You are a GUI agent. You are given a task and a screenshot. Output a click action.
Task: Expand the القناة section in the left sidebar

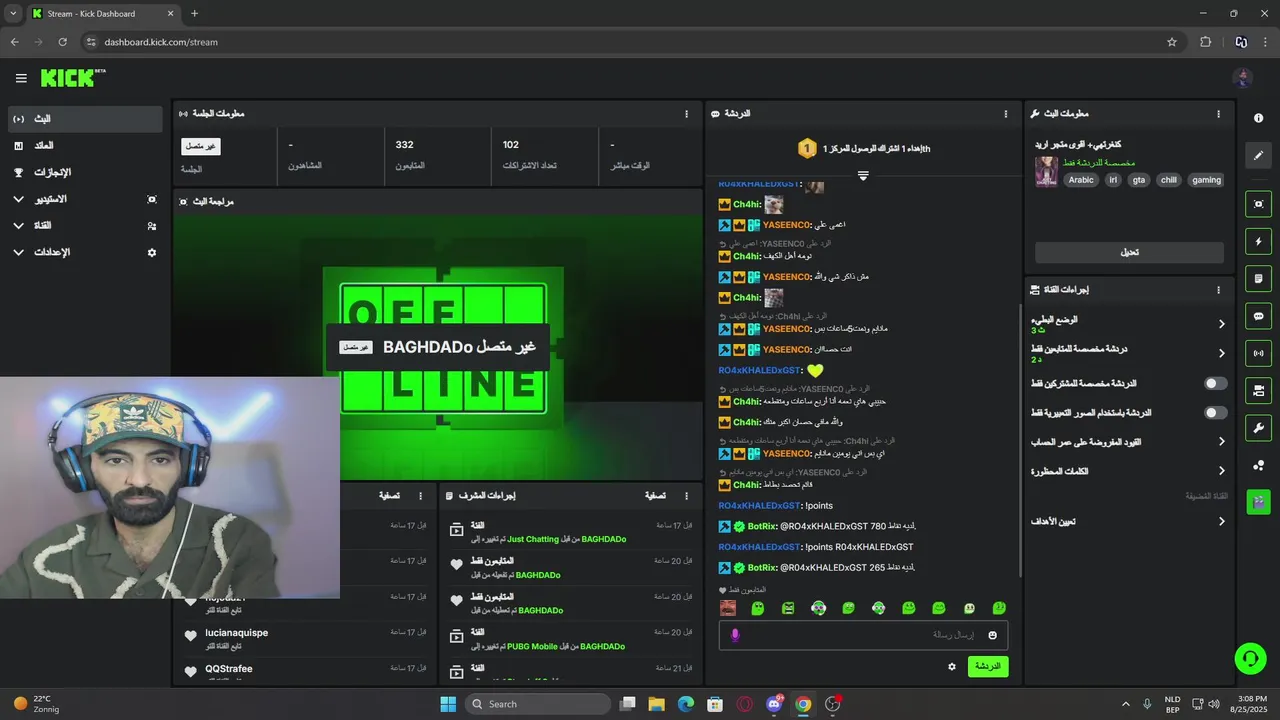pyautogui.click(x=85, y=226)
